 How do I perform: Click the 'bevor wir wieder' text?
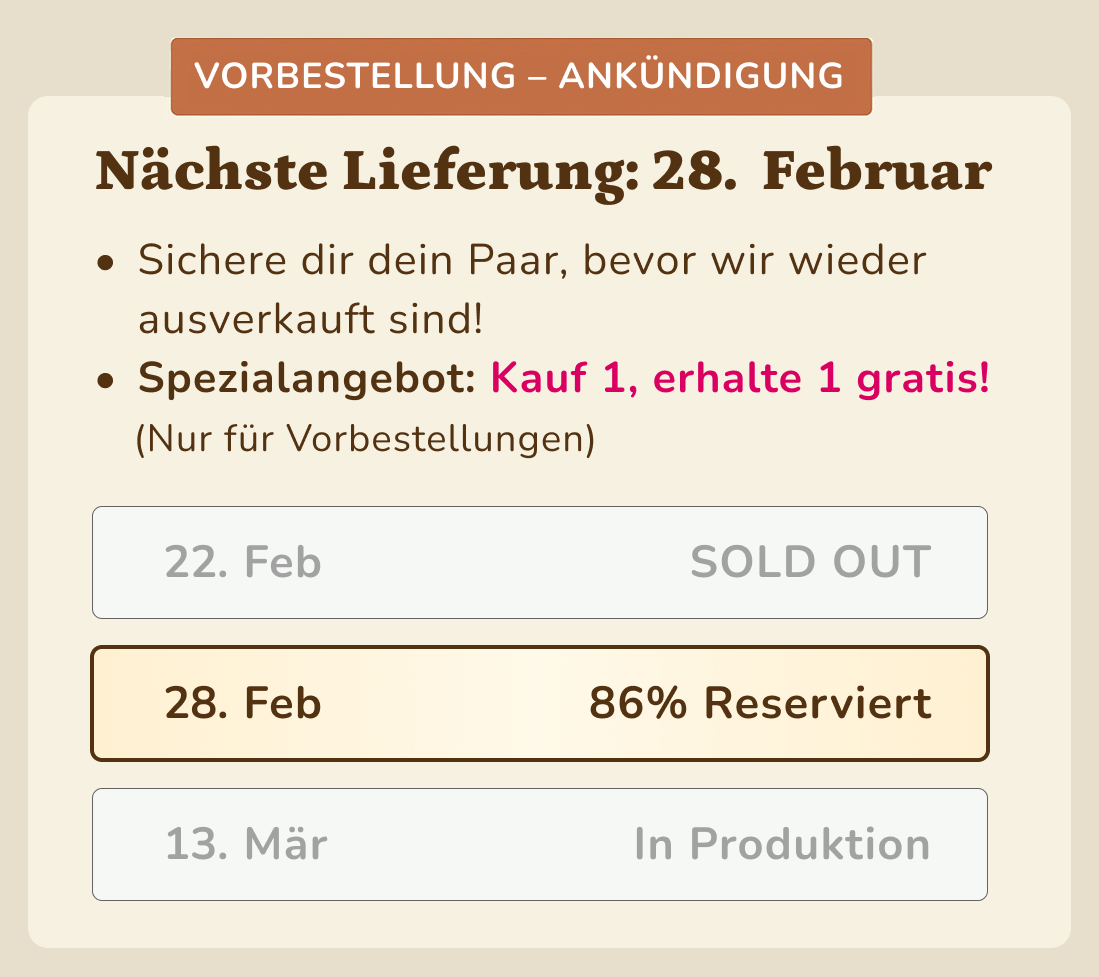pos(756,261)
